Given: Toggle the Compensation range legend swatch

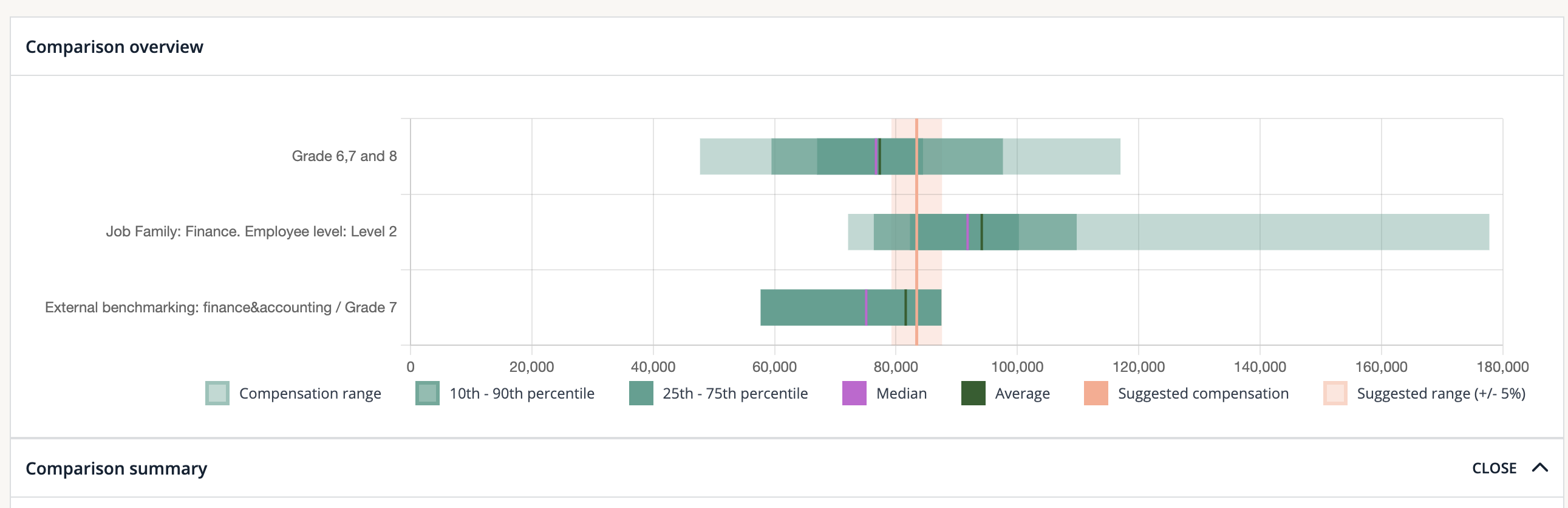Looking at the screenshot, I should click(x=217, y=394).
